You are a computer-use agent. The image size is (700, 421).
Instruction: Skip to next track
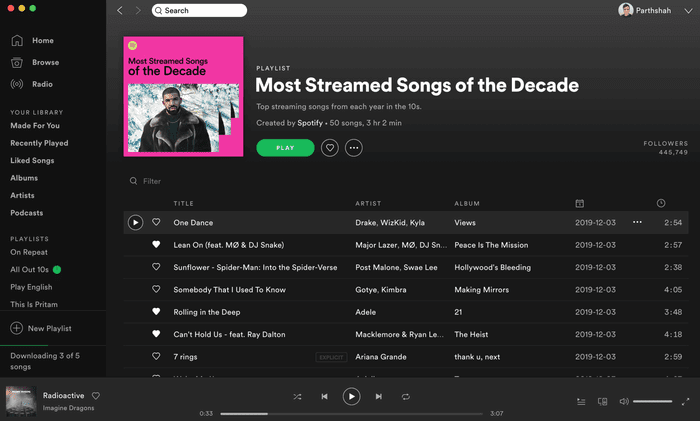pyautogui.click(x=379, y=396)
